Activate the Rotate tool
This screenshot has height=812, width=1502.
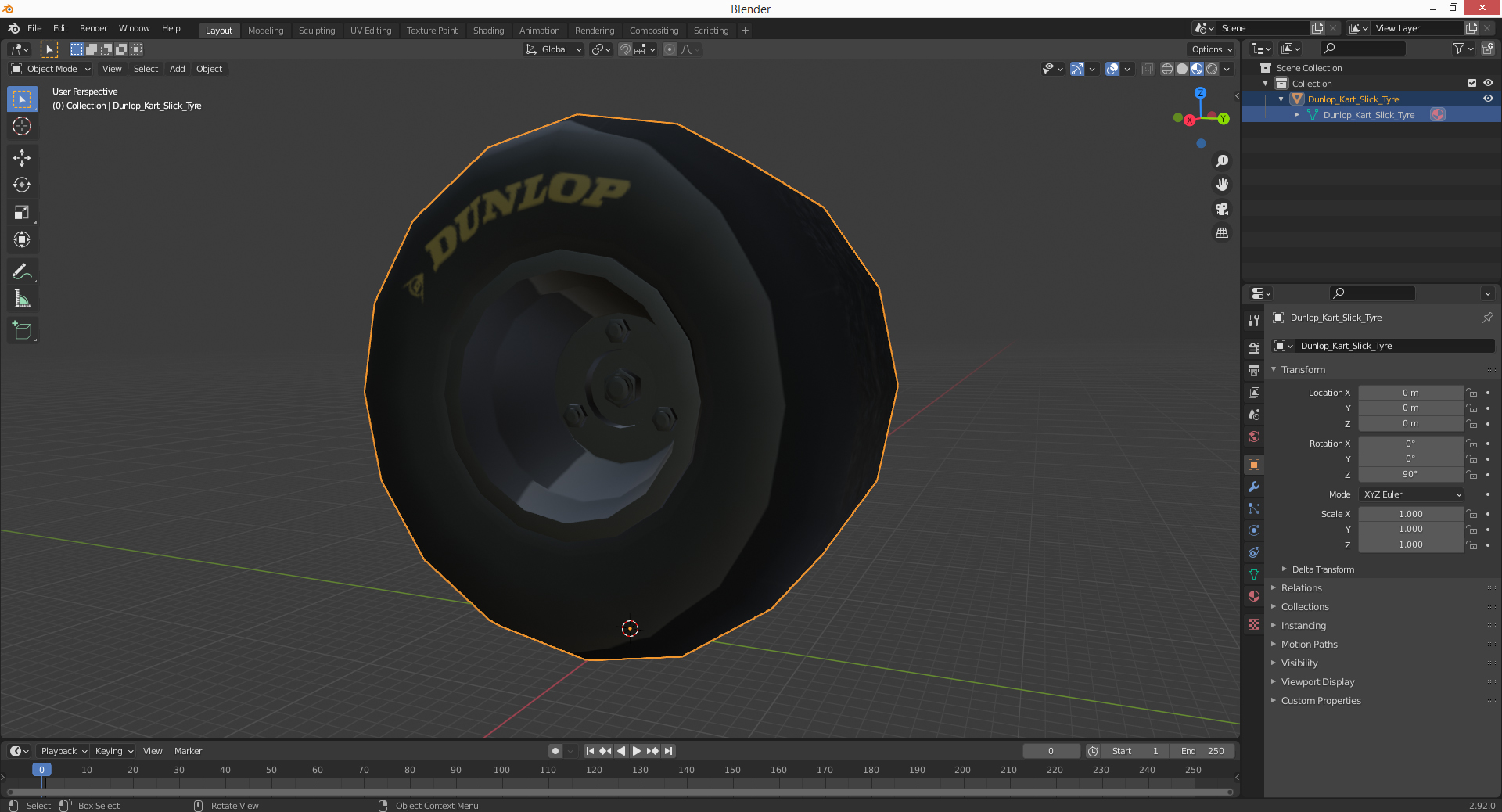pos(22,185)
